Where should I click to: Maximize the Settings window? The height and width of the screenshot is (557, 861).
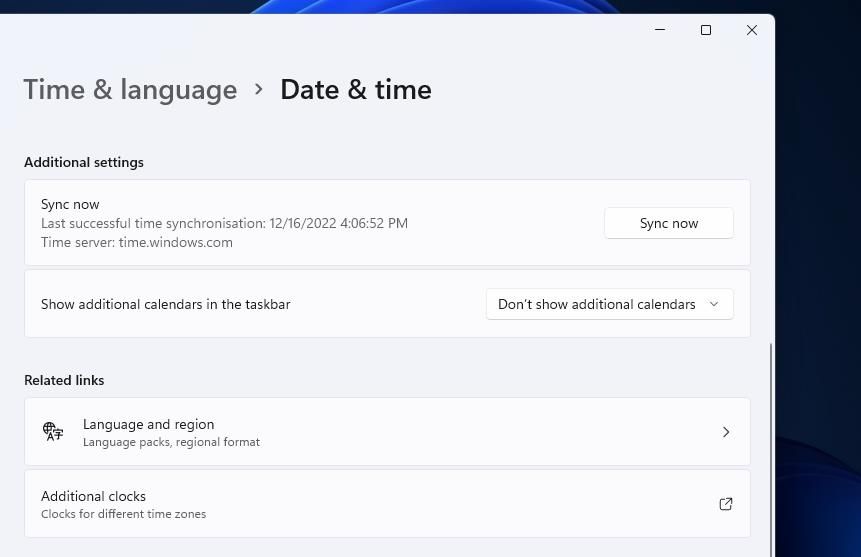point(706,30)
